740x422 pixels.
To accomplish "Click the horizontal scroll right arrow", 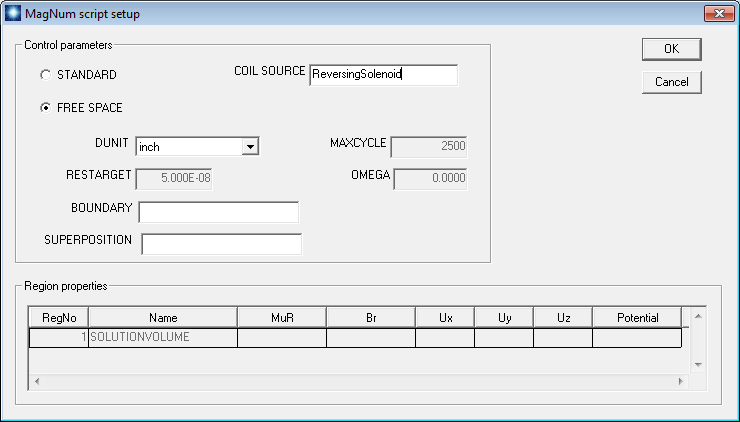I will tap(682, 381).
